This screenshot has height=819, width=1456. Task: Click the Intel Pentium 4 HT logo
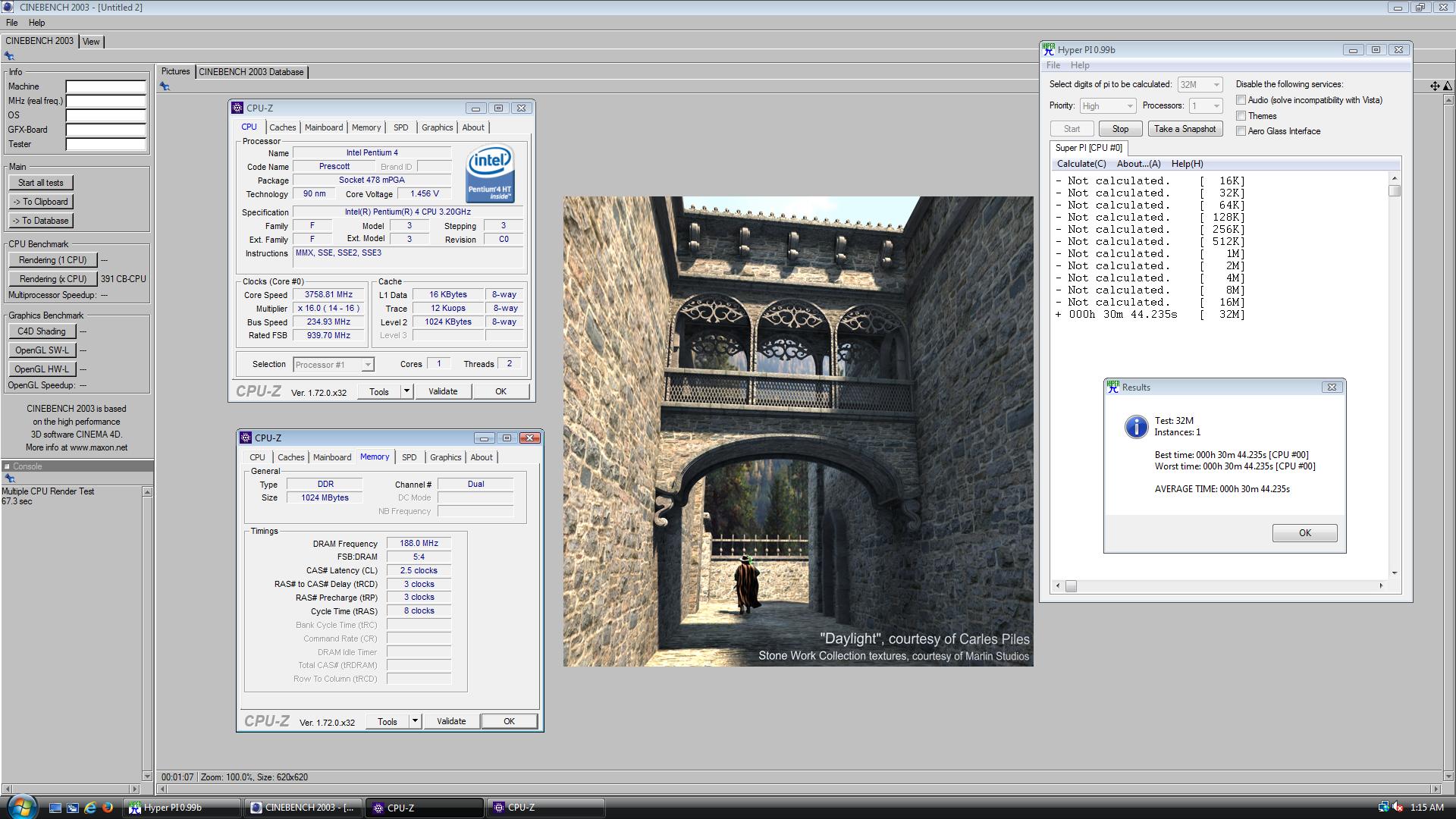point(490,174)
